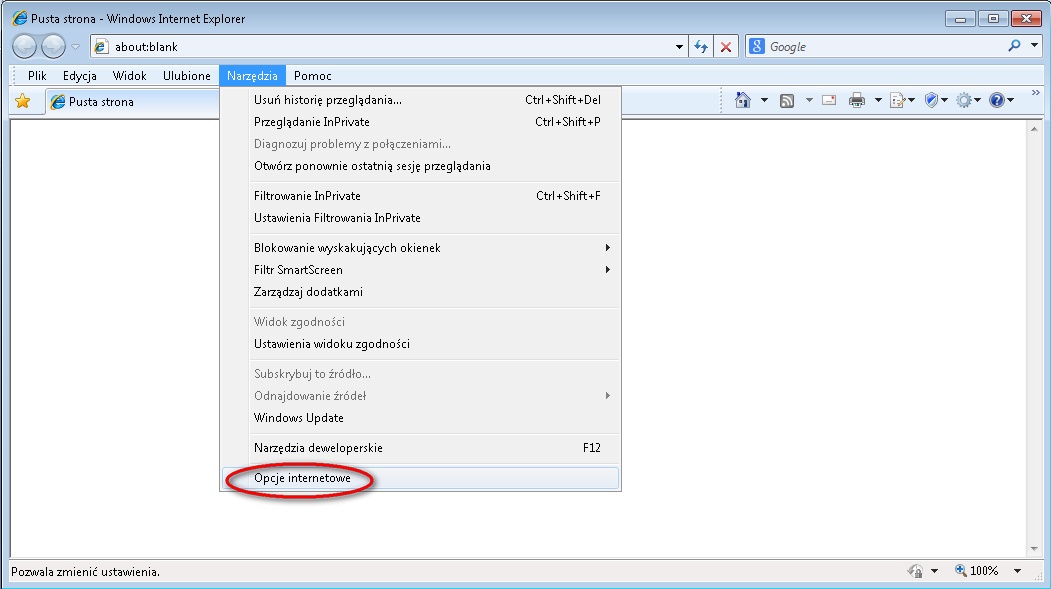Choose Narzędzia deweloperskie
Screen dimensions: 1051x589
[420, 448]
